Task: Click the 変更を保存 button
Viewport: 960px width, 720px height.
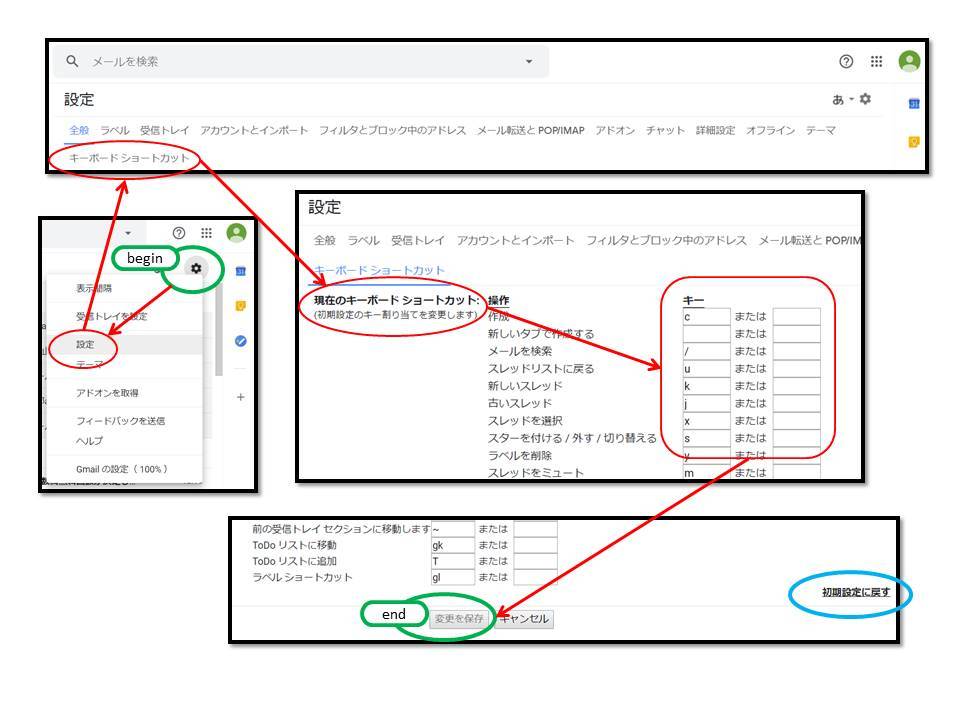Action: [459, 618]
